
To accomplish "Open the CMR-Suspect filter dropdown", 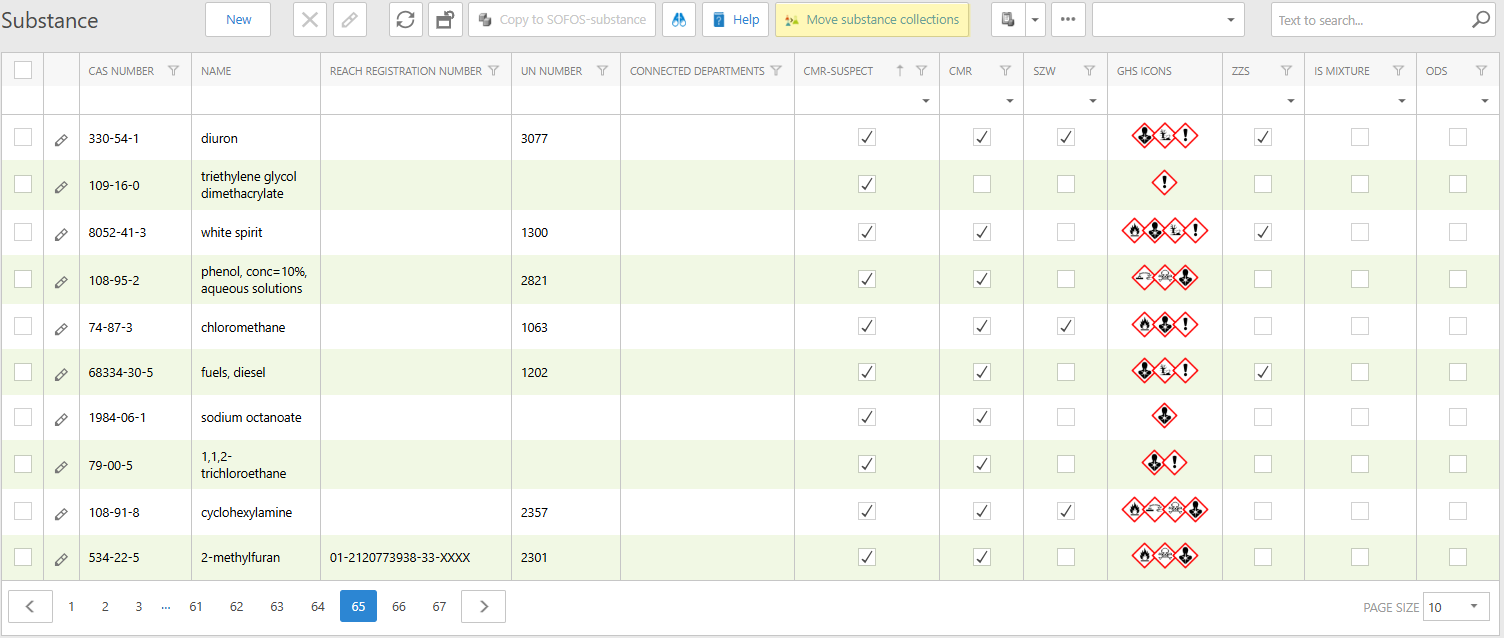I will tap(926, 101).
